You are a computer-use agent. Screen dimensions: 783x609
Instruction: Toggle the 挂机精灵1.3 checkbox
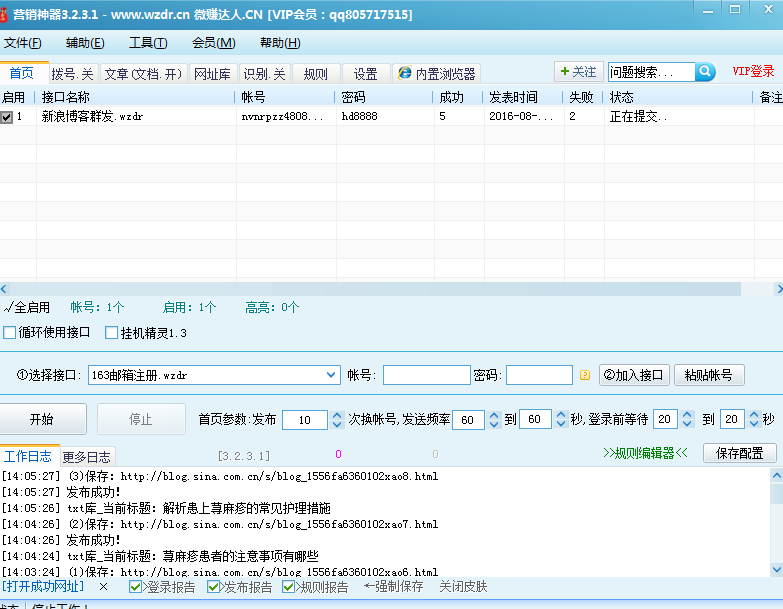(x=112, y=332)
